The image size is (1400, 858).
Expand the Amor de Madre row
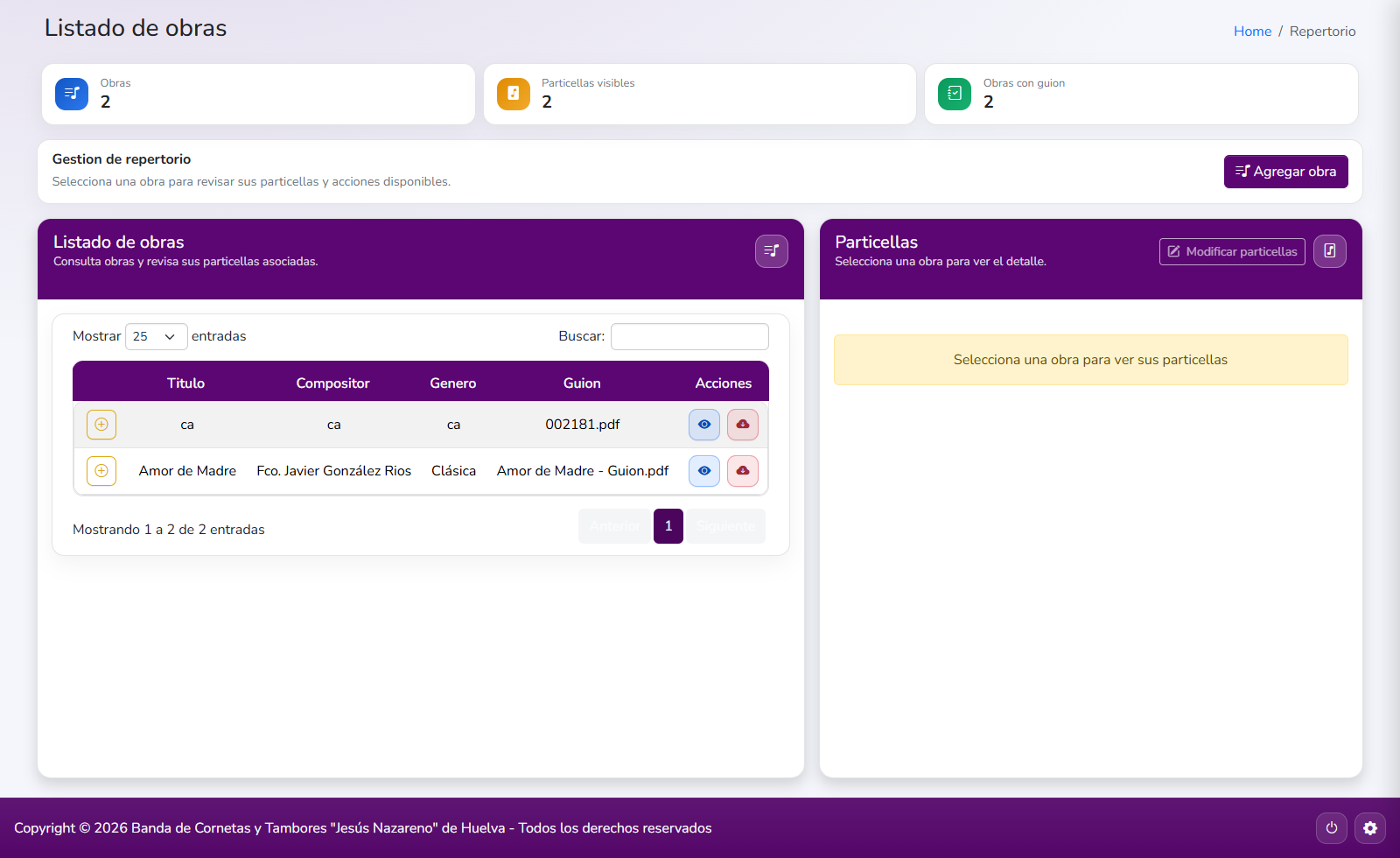point(101,471)
